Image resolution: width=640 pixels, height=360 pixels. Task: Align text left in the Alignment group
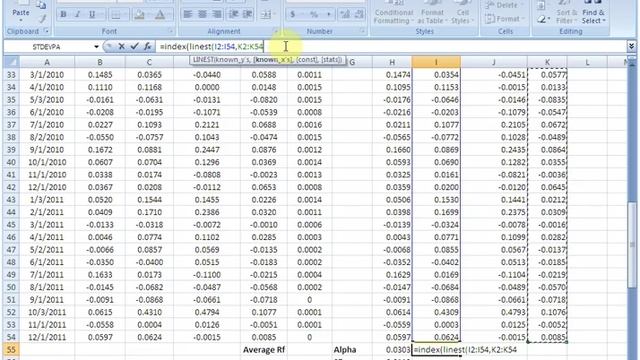[x=188, y=15]
